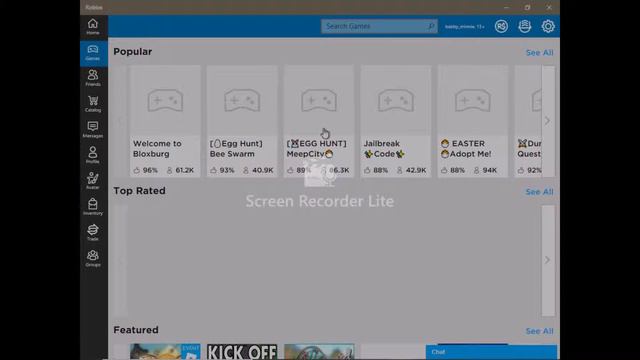Minimize the Roblox window
Image resolution: width=640 pixels, height=360 pixels.
point(507,7)
